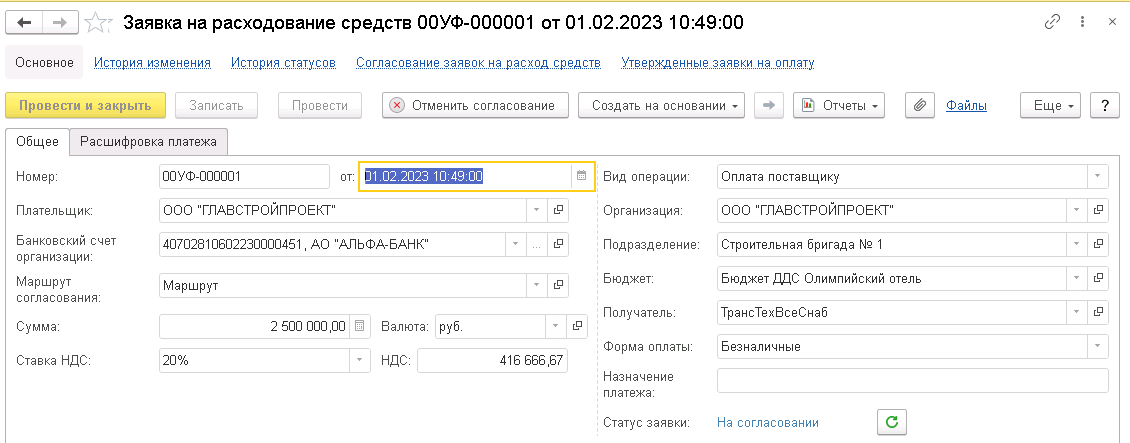Open the Маршрут согласования record icon
Viewport: 1130px width, 443px height.
coord(558,286)
